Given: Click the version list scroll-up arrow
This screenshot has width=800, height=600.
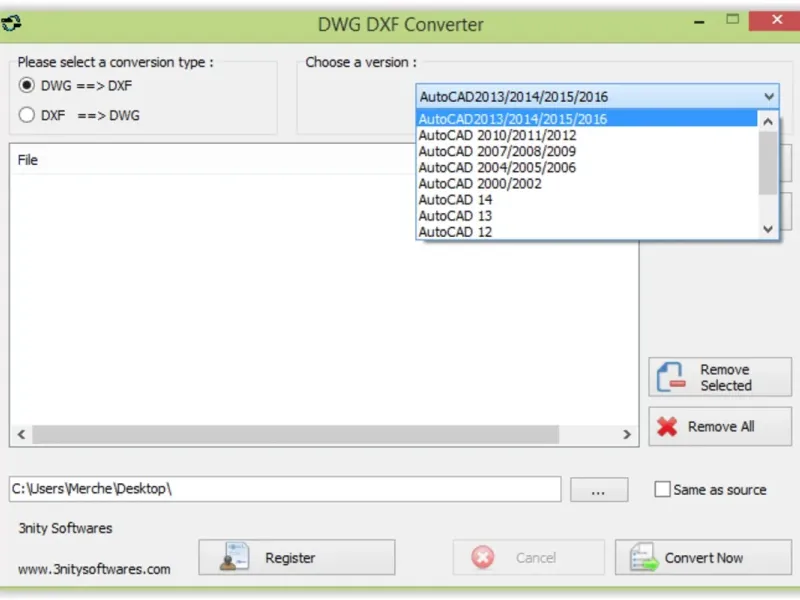Looking at the screenshot, I should click(x=768, y=121).
